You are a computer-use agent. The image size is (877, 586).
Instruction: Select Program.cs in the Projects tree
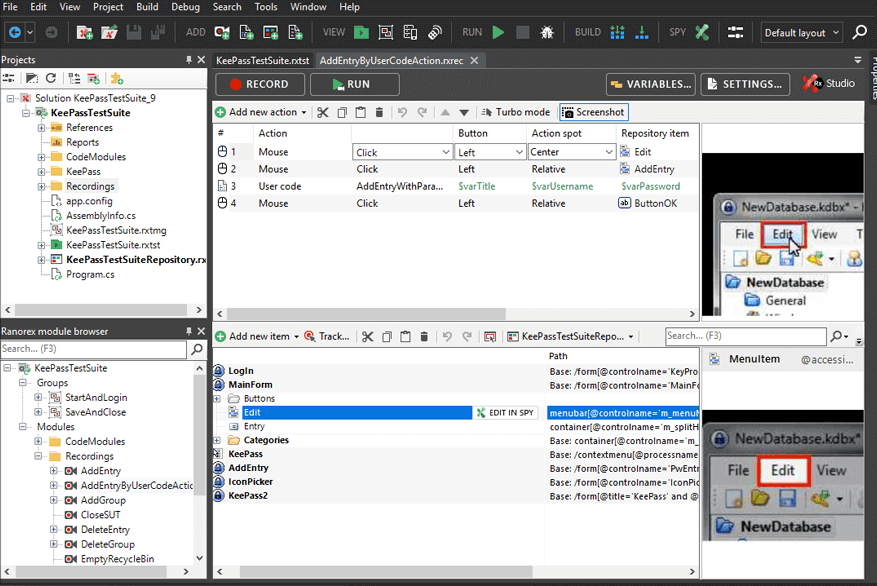[x=90, y=275]
